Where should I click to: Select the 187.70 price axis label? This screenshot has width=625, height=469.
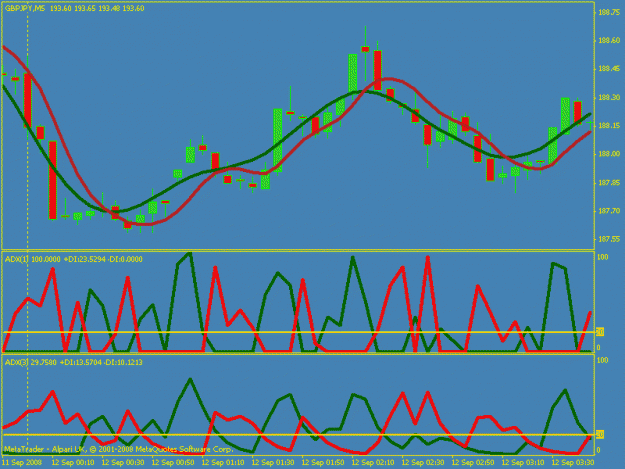[609, 211]
